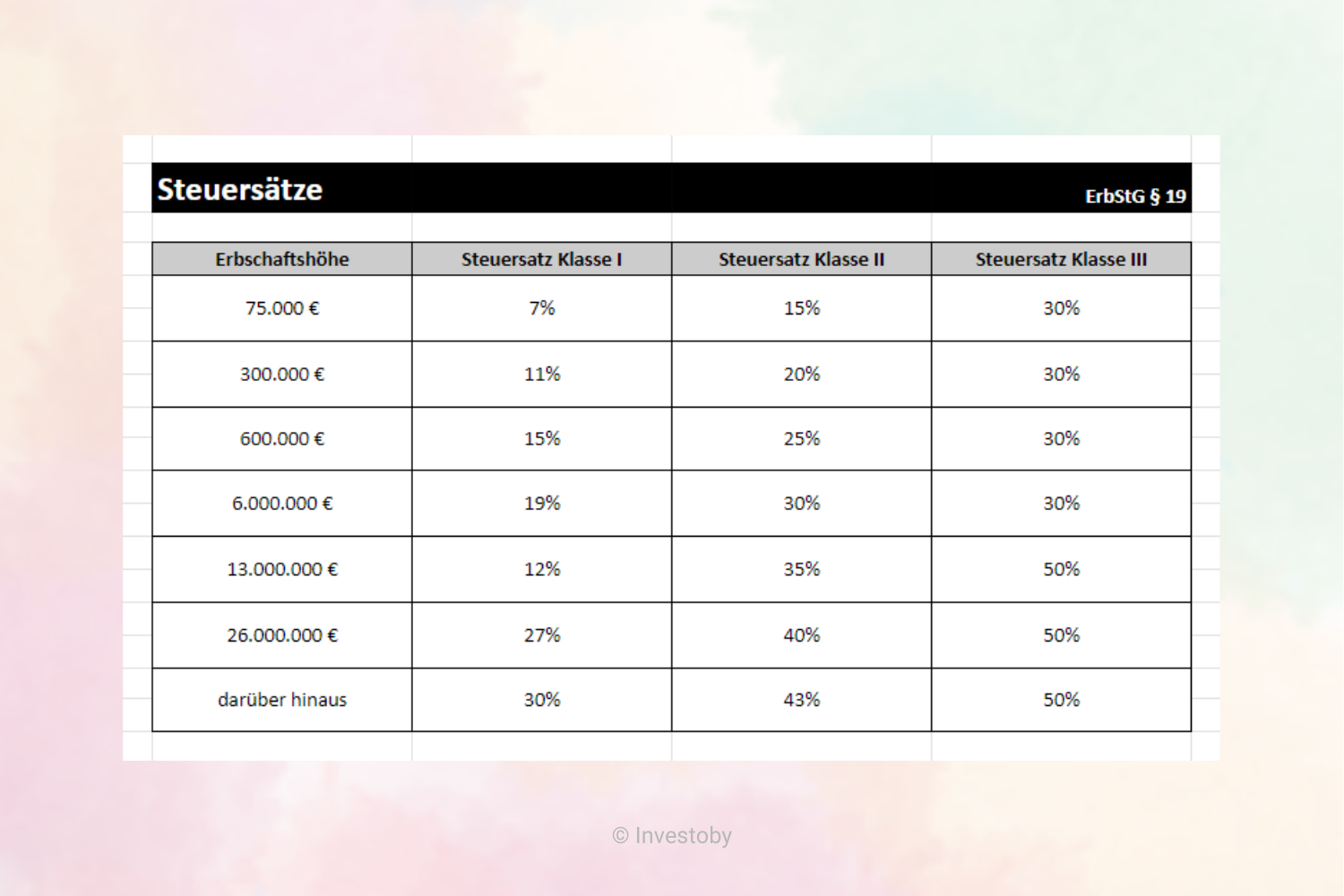Screen dimensions: 1344x896
Task: Select the 19% rate cell
Action: (x=541, y=504)
